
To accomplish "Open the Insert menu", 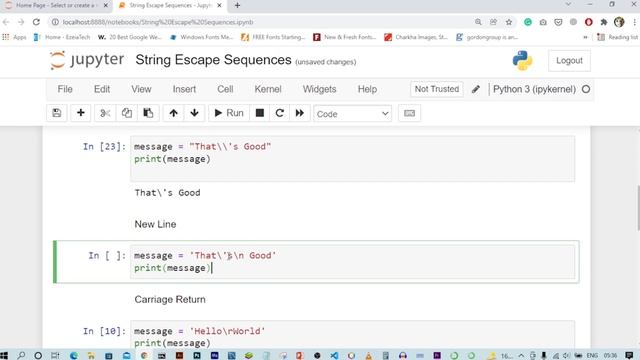I will [x=184, y=89].
